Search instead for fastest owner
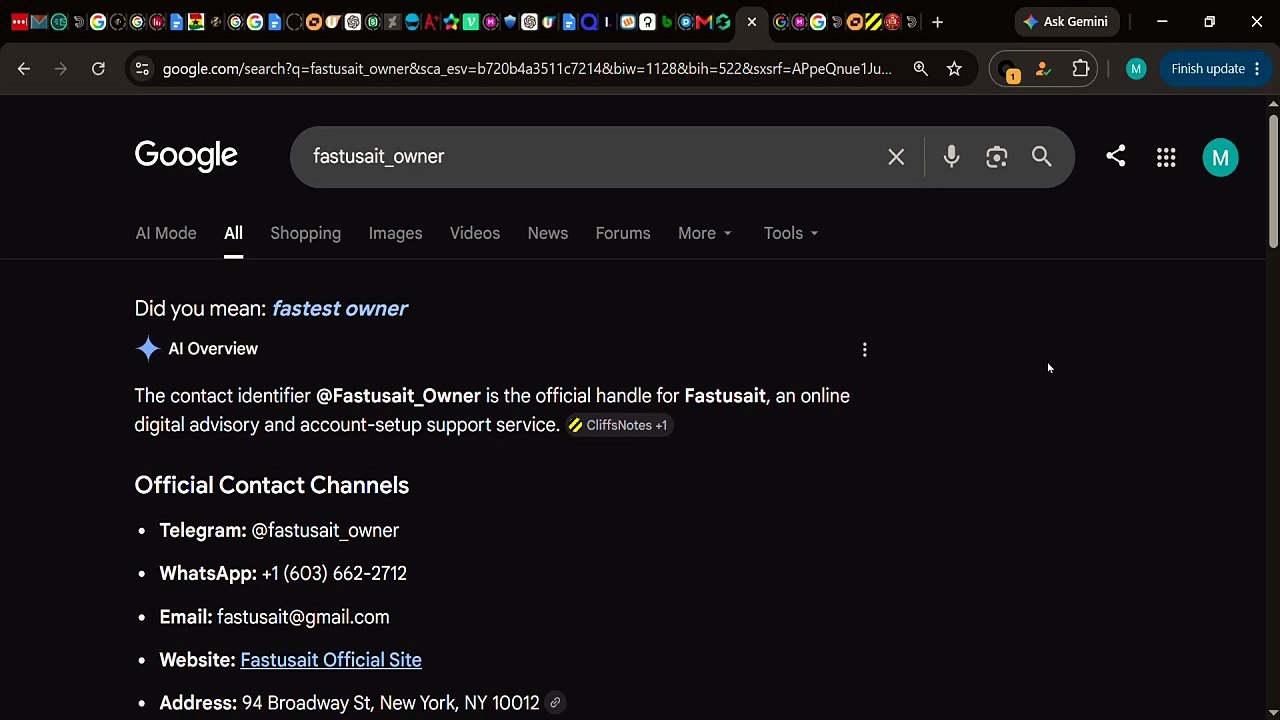This screenshot has width=1280, height=720. [340, 308]
